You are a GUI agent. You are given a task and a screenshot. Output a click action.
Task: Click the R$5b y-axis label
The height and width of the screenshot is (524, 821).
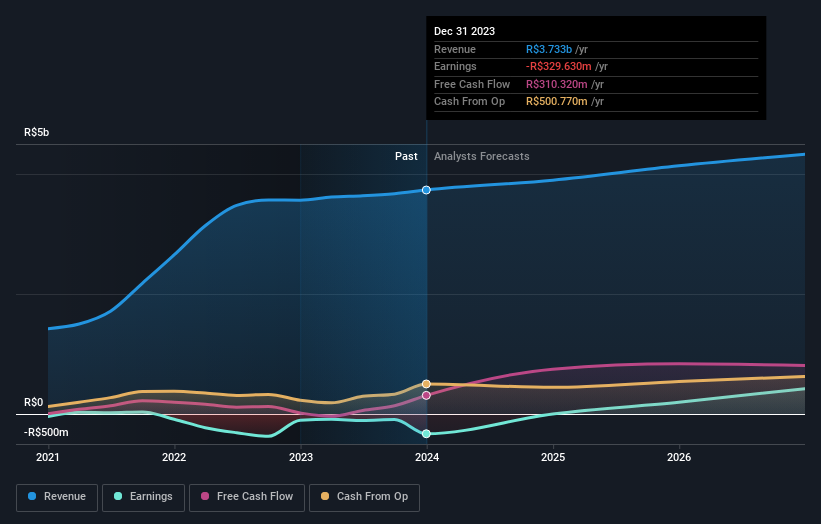37,132
